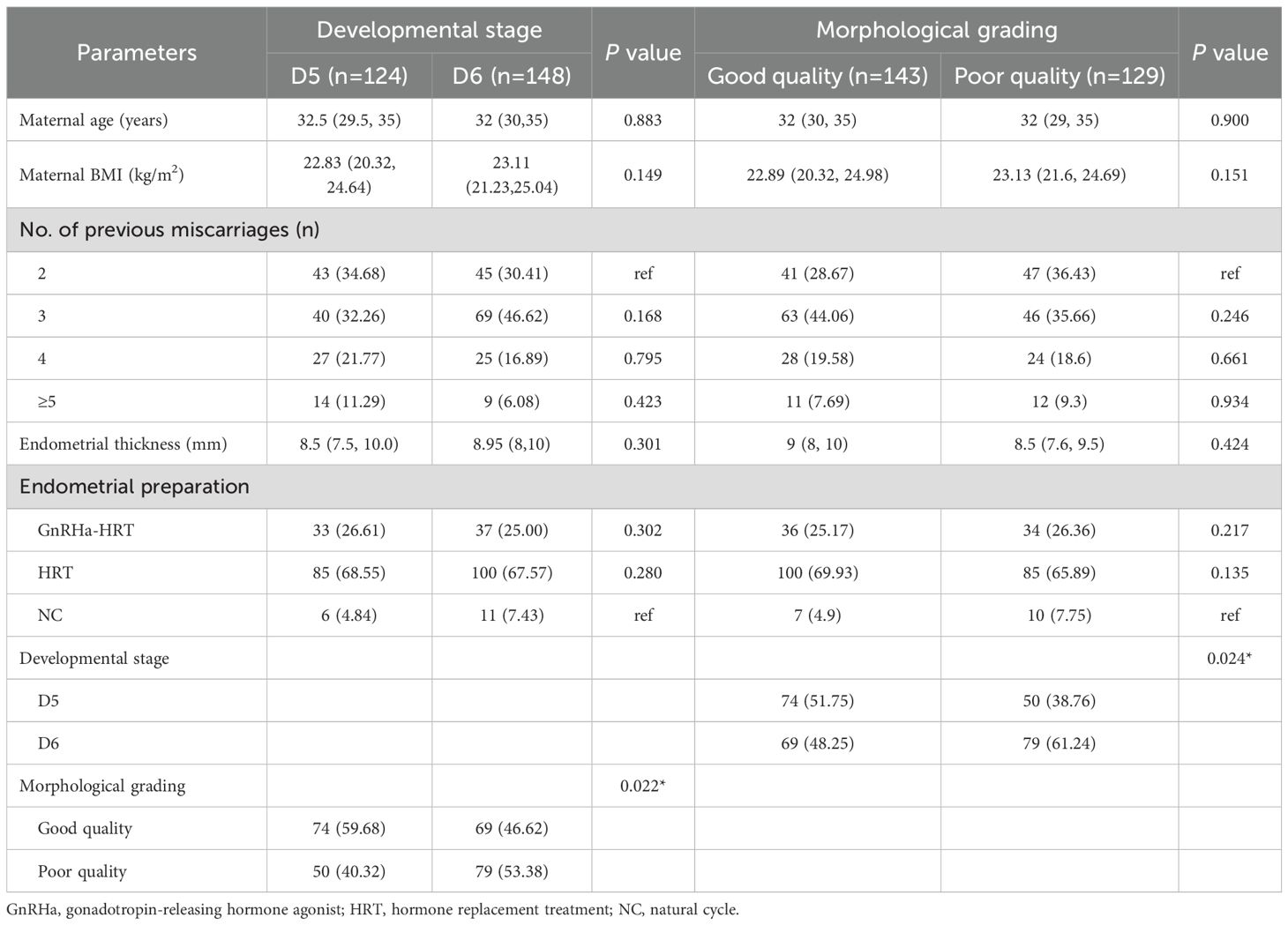
Task: Select the top Morphological grading column header
Action: pos(936,30)
